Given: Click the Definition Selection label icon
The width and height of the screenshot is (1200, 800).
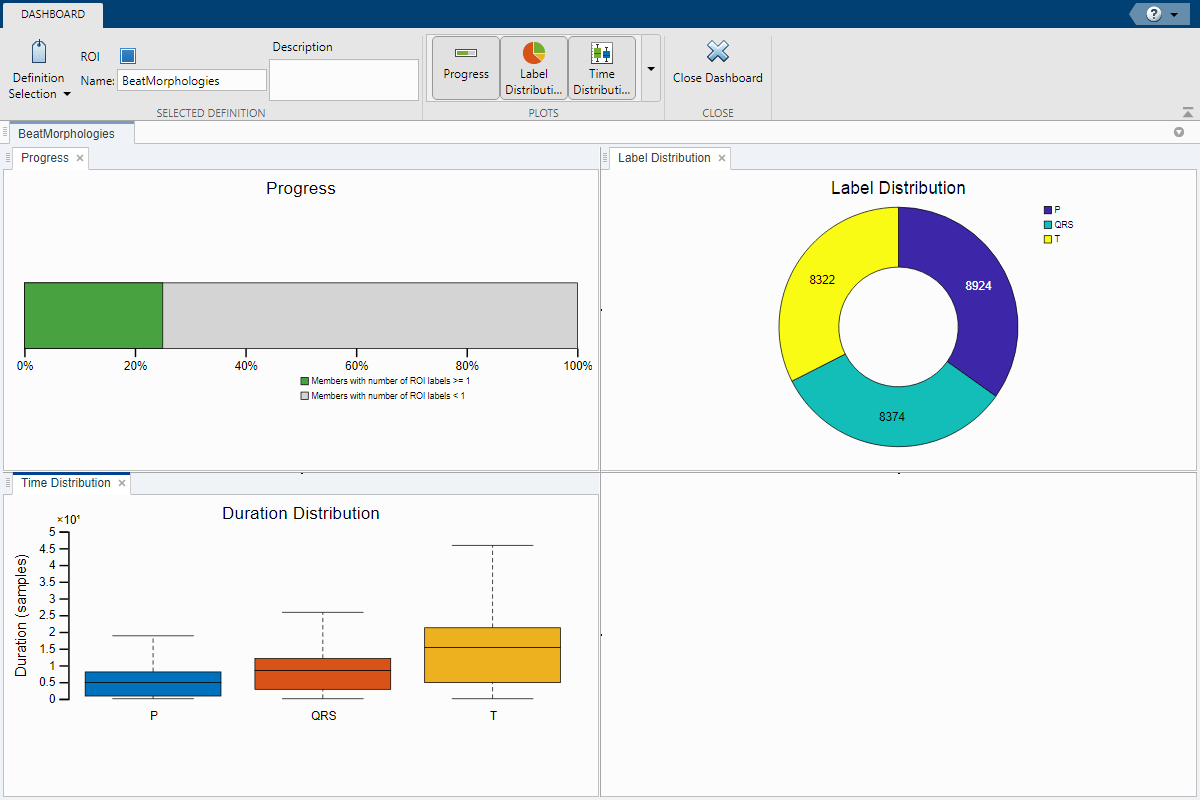Looking at the screenshot, I should [x=38, y=54].
